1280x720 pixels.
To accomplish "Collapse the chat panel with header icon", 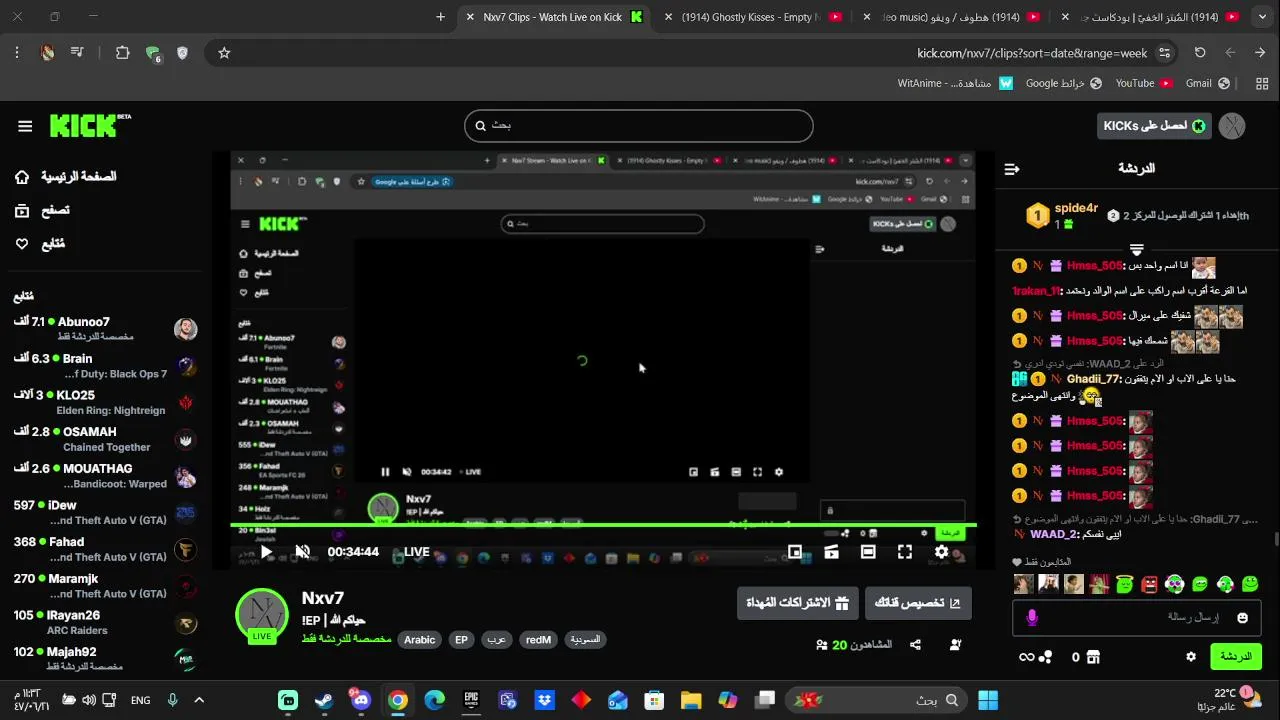I will pos(1012,169).
